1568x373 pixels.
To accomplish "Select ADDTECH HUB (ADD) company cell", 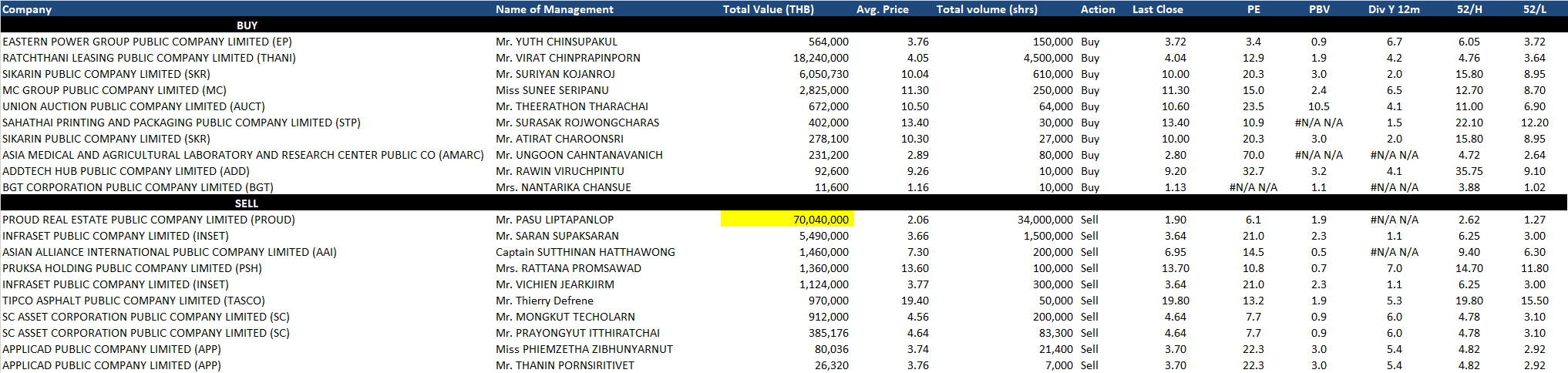I will pyautogui.click(x=126, y=171).
